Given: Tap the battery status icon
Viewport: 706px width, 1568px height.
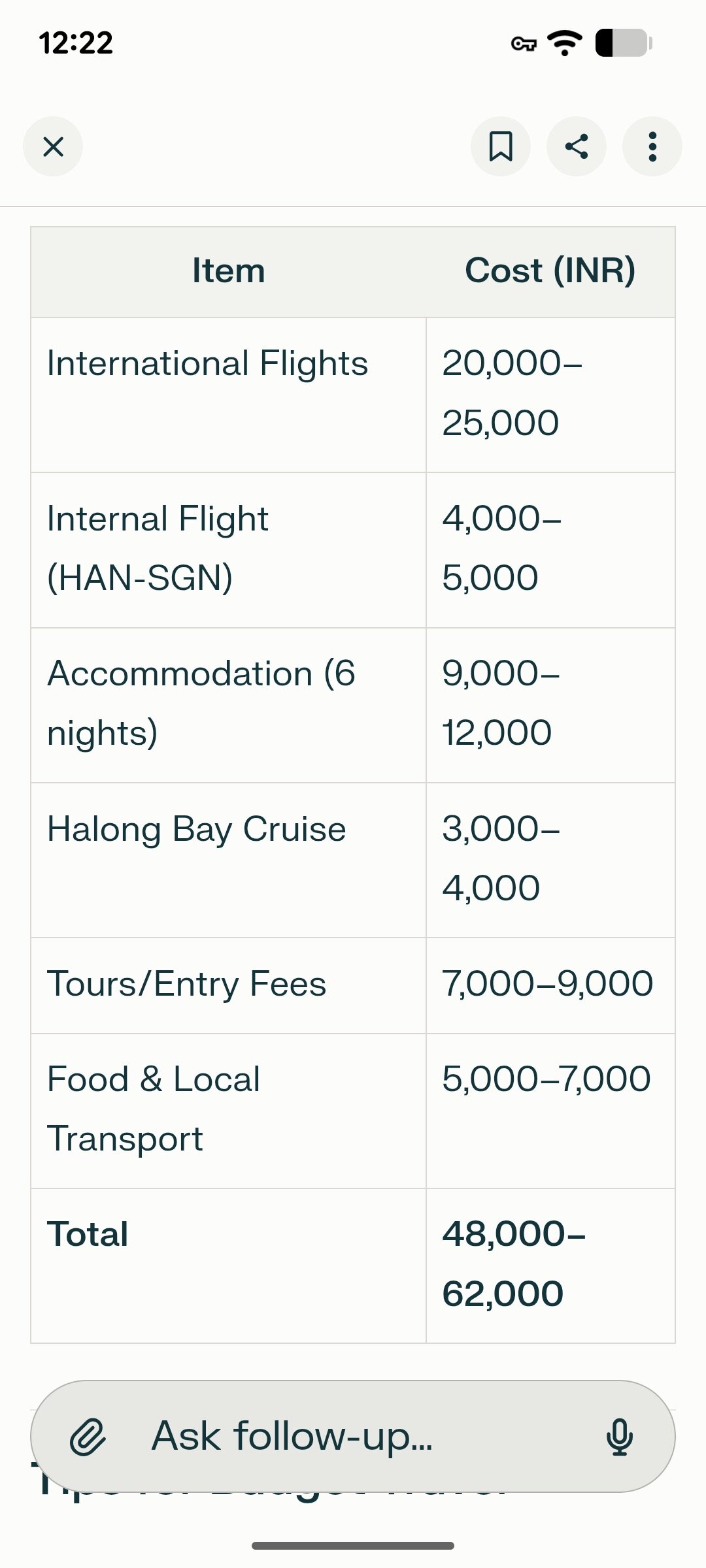Looking at the screenshot, I should click(x=623, y=43).
